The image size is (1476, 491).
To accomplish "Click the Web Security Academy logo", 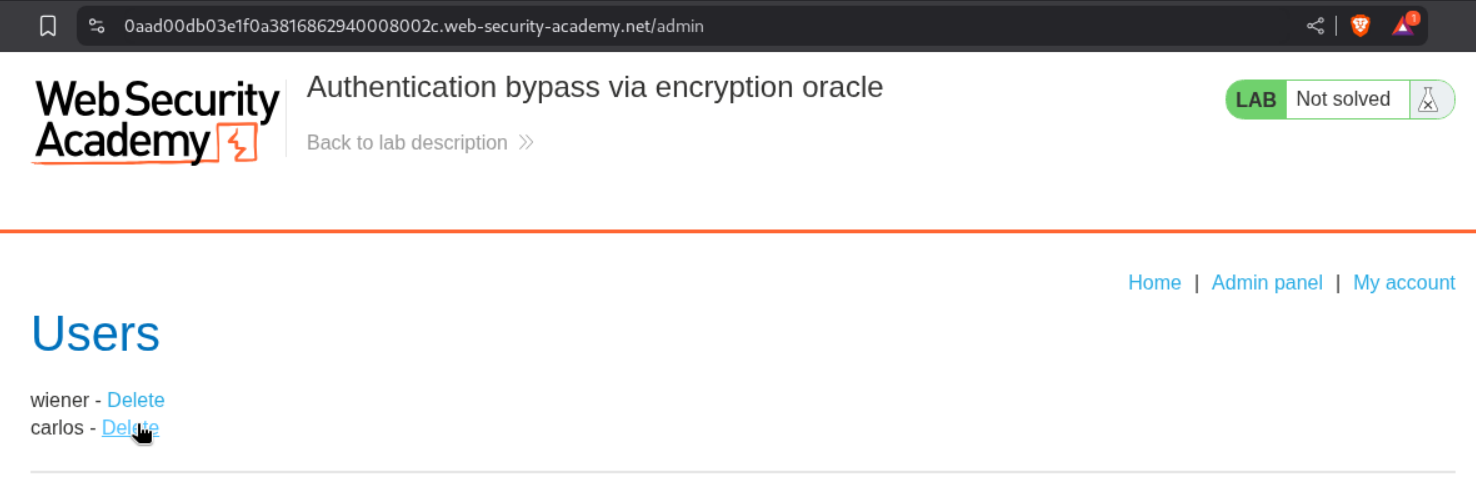I will coord(157,122).
